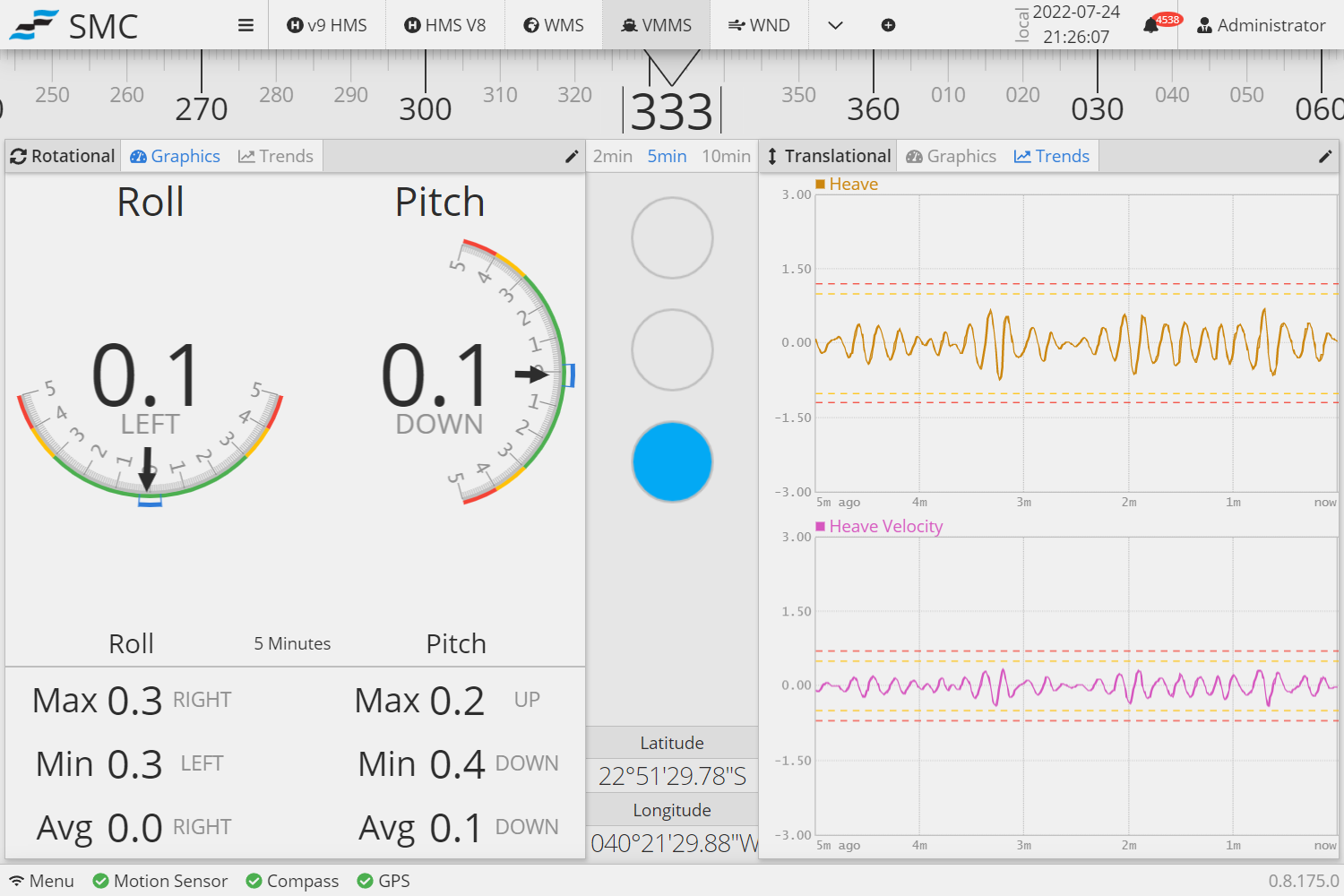The height and width of the screenshot is (896, 1344).
Task: Show Graphics view in the Rotational panel
Action: coord(176,156)
